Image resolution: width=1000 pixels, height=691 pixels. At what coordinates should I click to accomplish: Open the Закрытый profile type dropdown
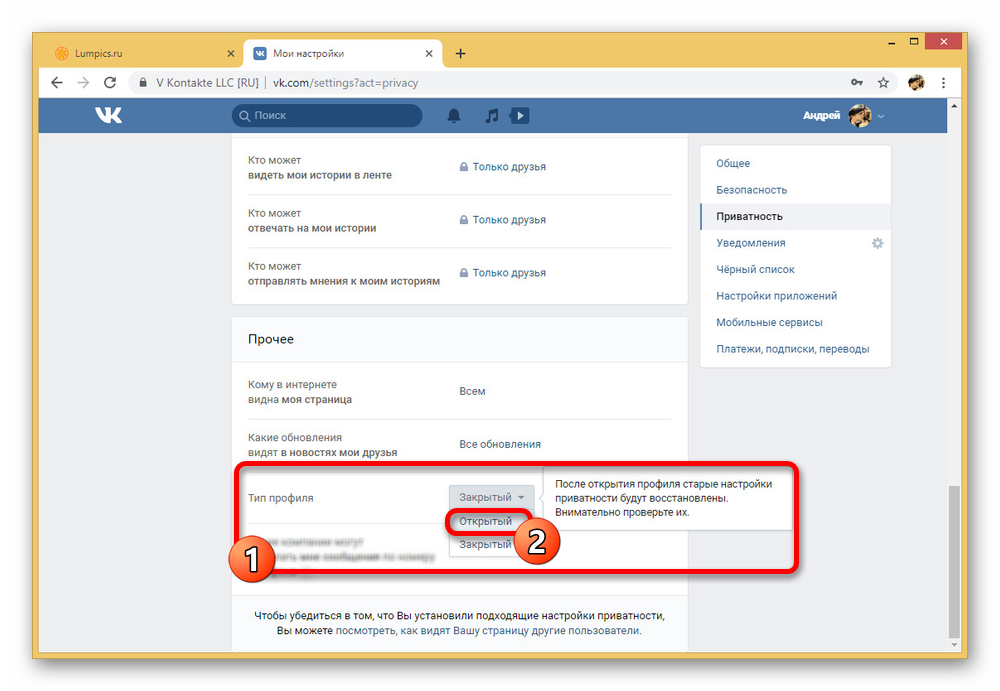pyautogui.click(x=491, y=497)
